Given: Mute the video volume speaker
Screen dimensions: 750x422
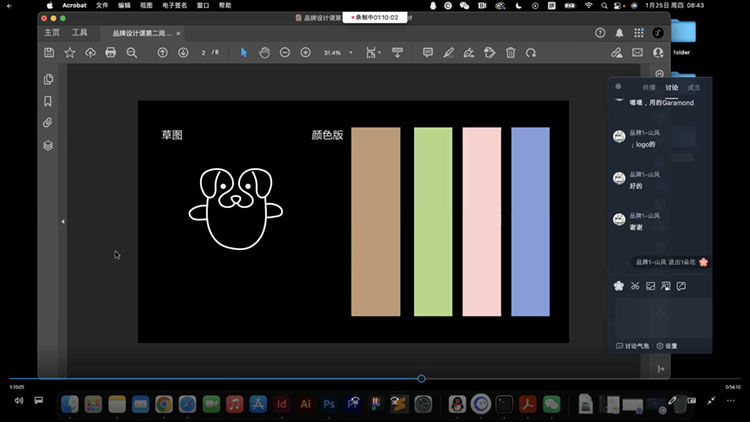Looking at the screenshot, I should coord(18,400).
